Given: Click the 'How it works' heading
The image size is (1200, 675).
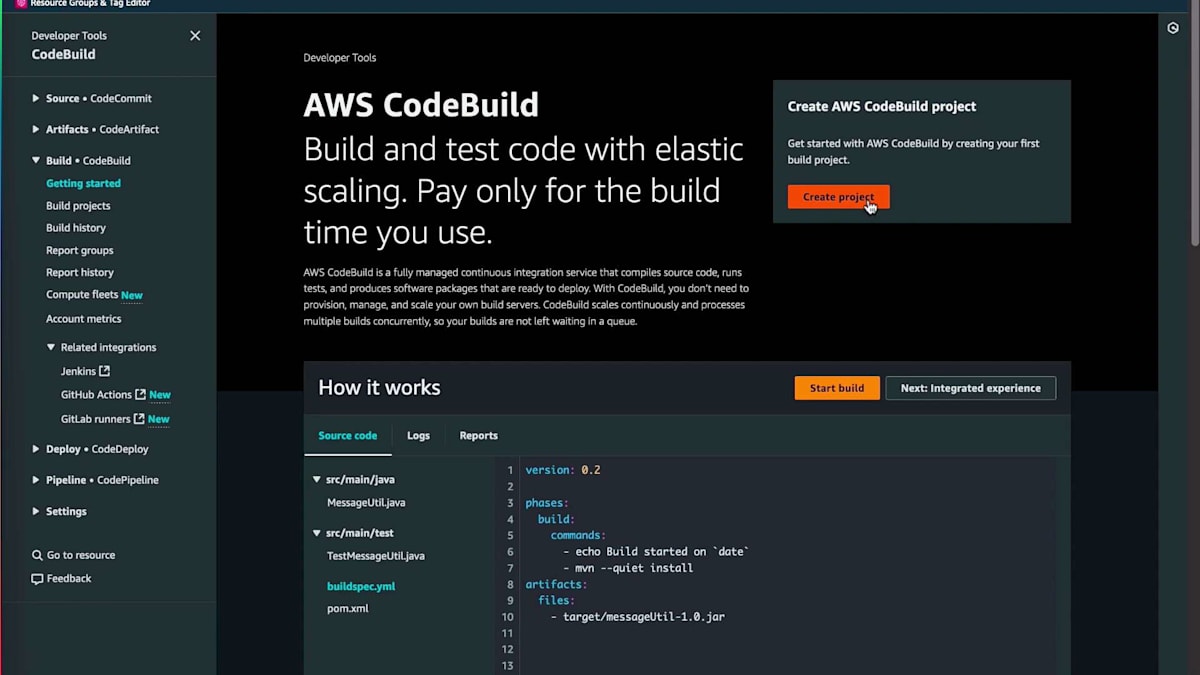Looking at the screenshot, I should tap(379, 388).
